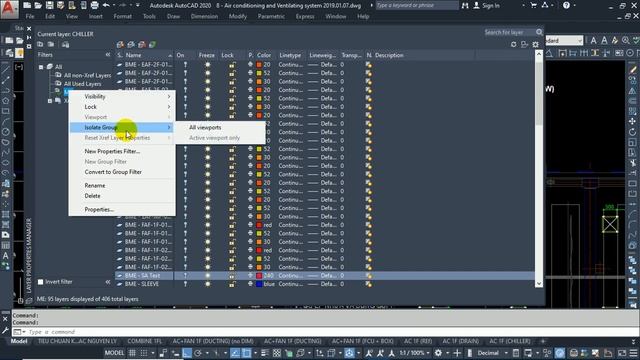Toggle grid display in status bar
640x360 pixels.
[x=132, y=353]
